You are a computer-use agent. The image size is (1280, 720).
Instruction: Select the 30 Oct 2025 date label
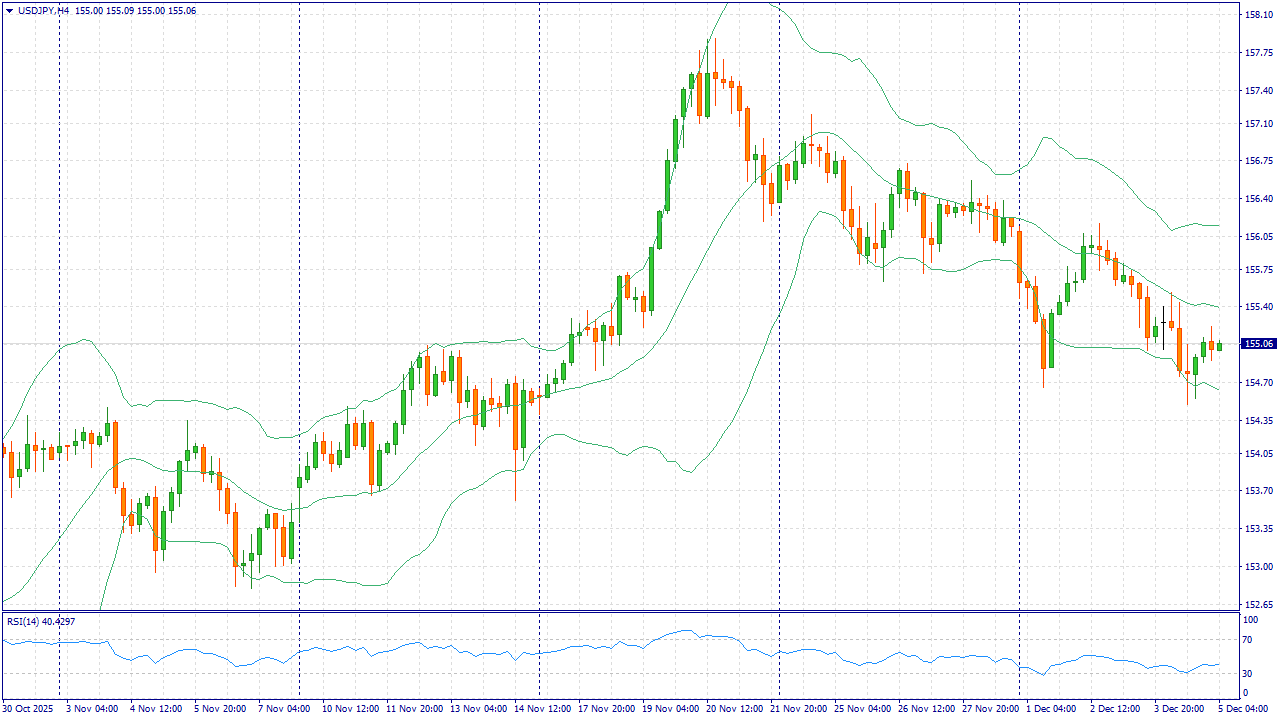pos(27,708)
